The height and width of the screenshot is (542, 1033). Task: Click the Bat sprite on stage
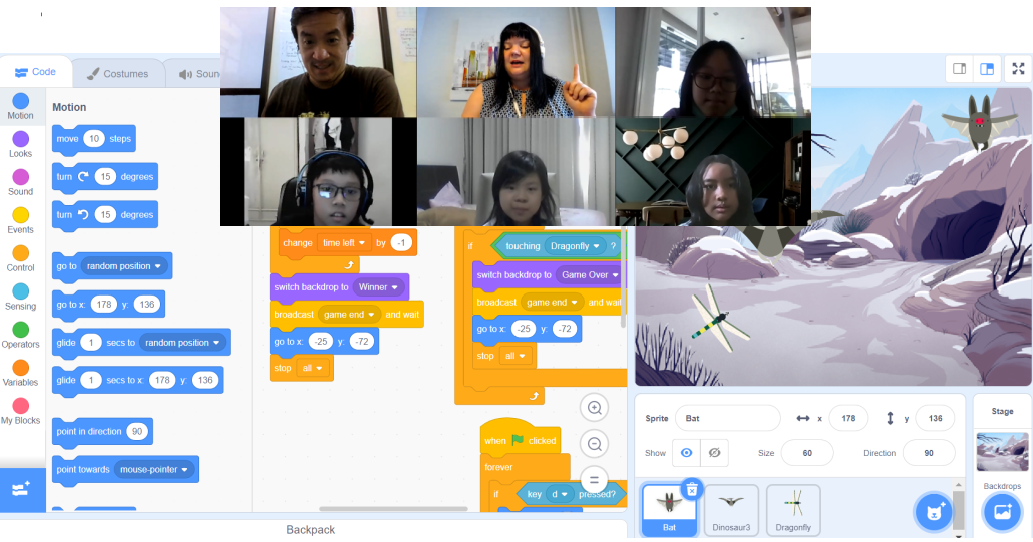click(x=980, y=122)
